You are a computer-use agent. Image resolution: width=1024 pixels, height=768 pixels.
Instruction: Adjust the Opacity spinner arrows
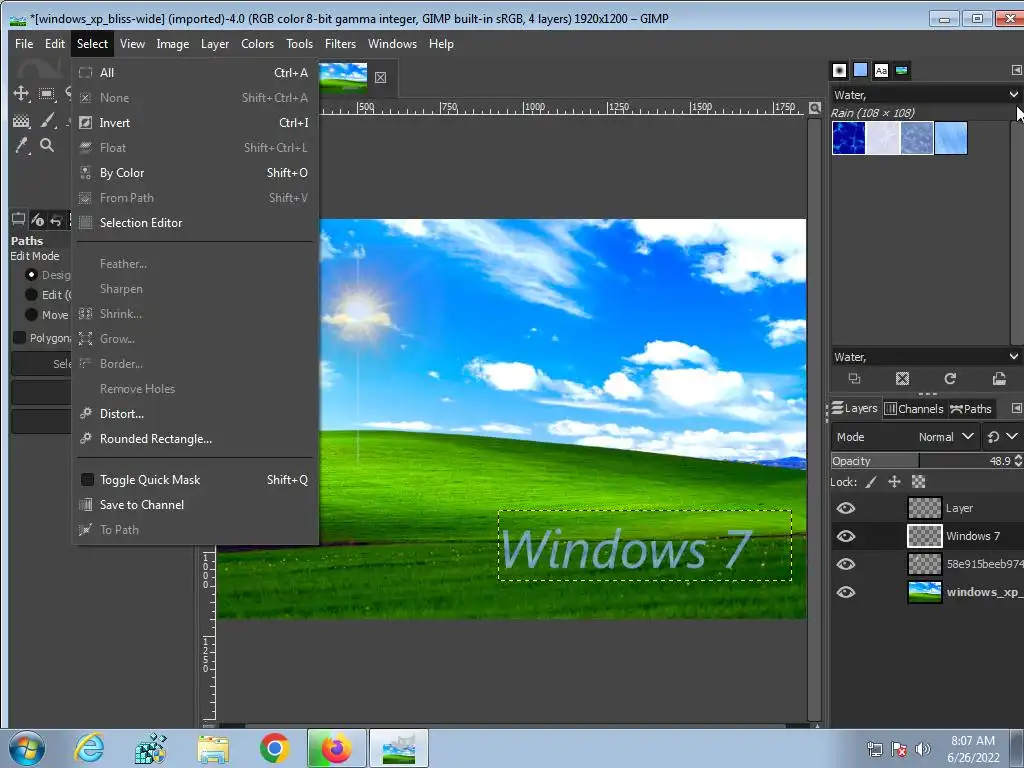pyautogui.click(x=1018, y=461)
